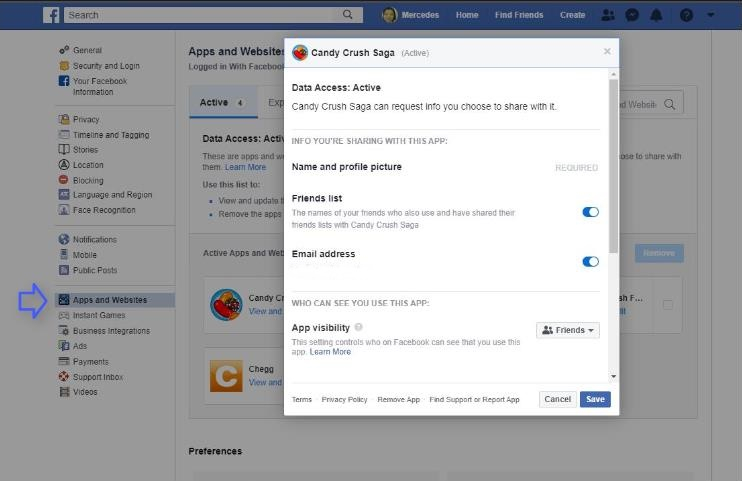Click the Remove button behind dialog
Screen dimensions: 742x481
(659, 253)
